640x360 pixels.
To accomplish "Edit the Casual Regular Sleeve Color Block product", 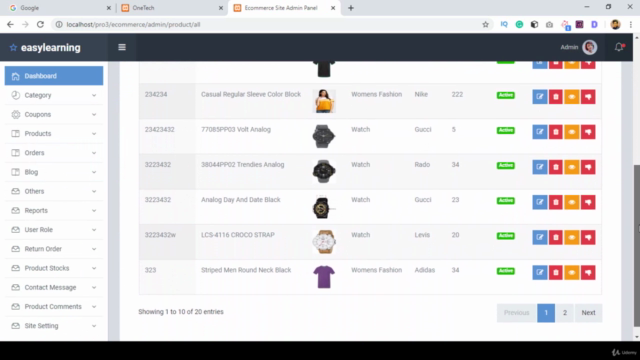I will [x=540, y=97].
